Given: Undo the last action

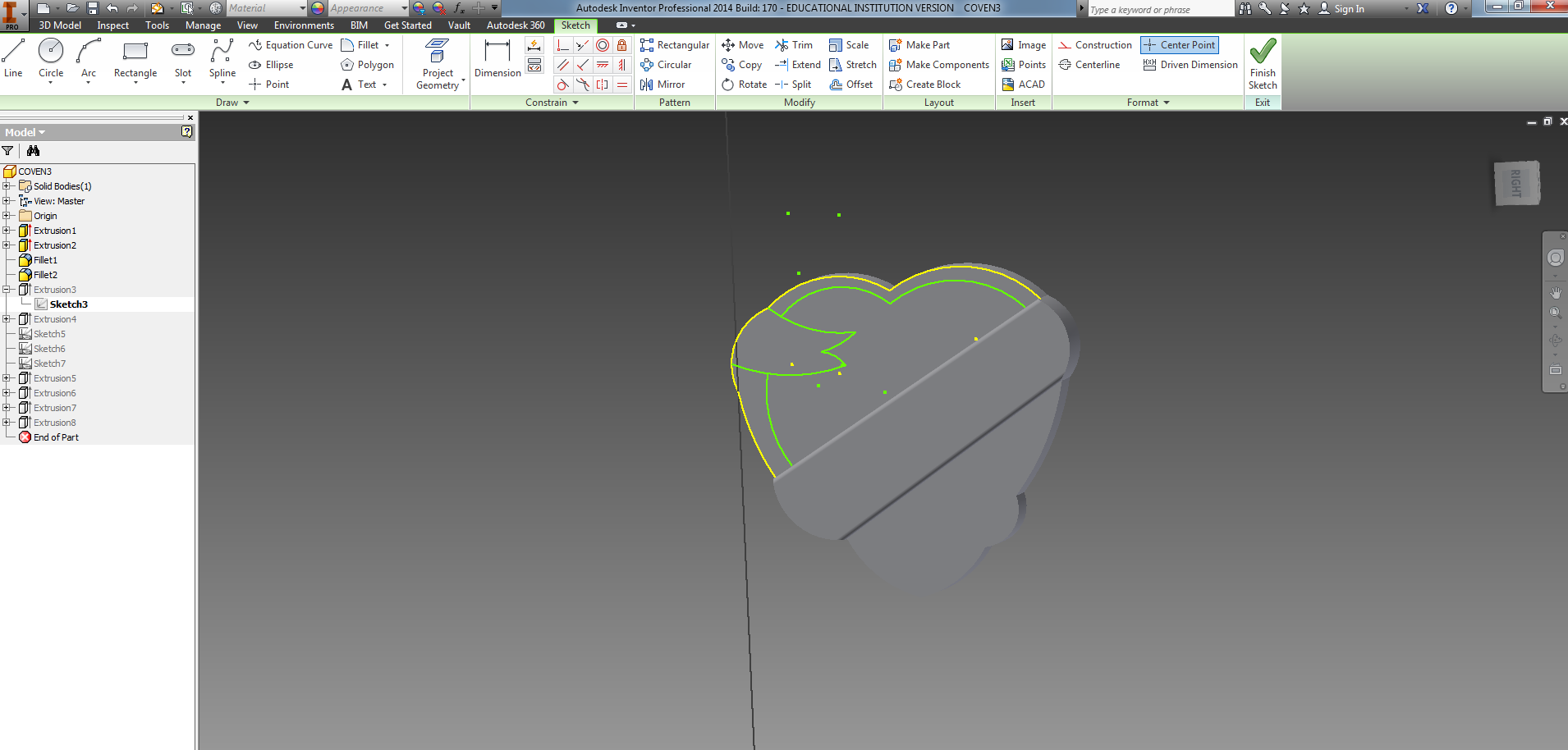Looking at the screenshot, I should 112,8.
